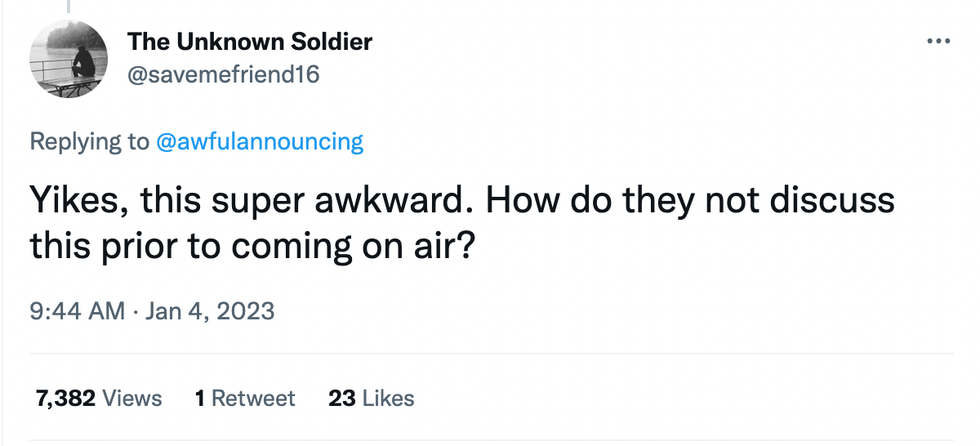The height and width of the screenshot is (446, 980).
Task: Click the @savemefriend16 handle
Action: [223, 74]
